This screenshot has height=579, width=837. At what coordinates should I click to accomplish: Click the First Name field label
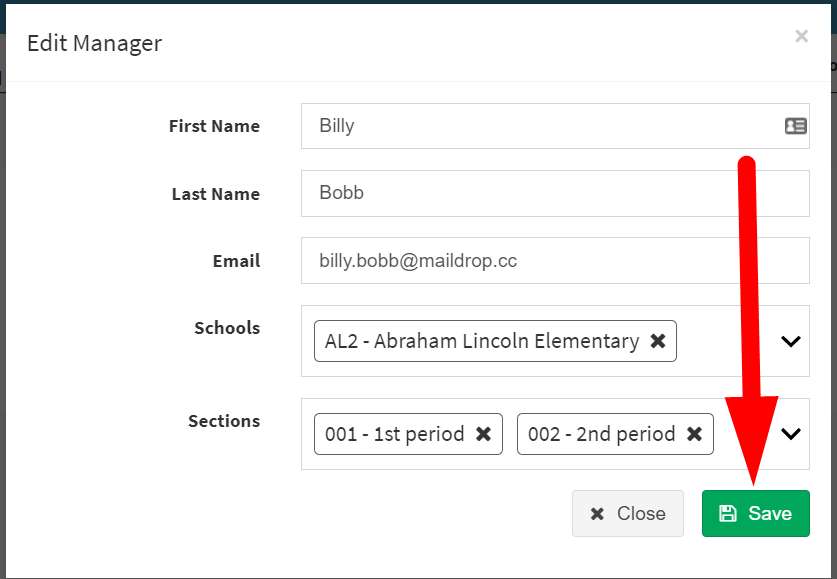[x=214, y=126]
